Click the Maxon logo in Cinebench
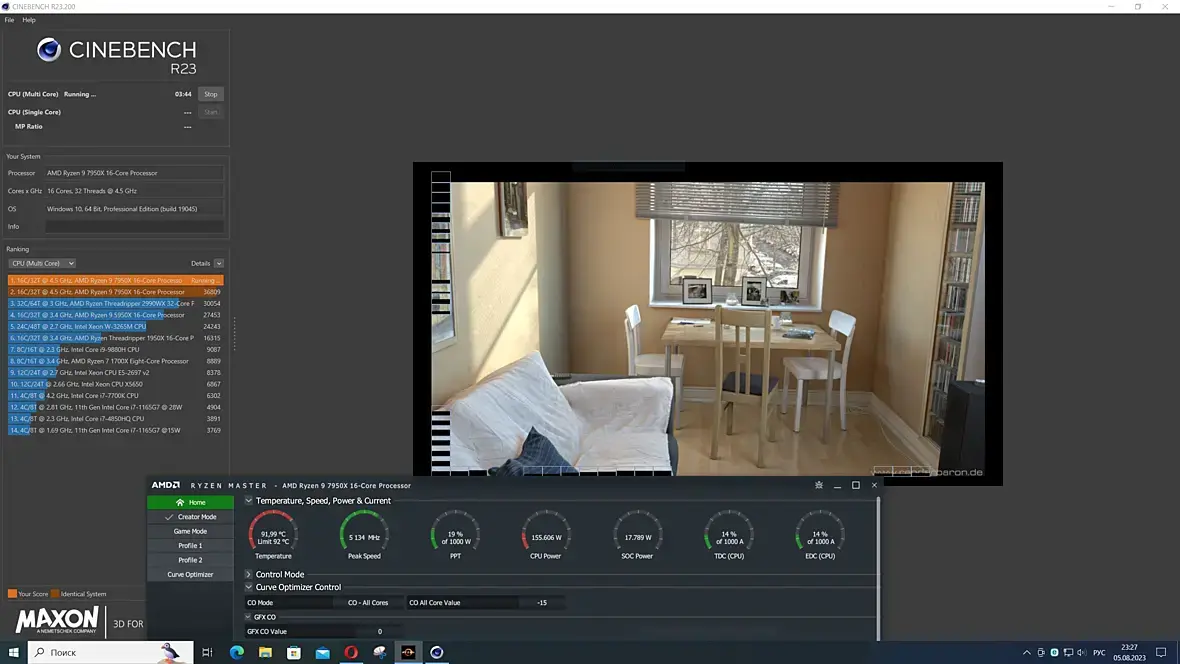The image size is (1180, 664). tap(57, 621)
